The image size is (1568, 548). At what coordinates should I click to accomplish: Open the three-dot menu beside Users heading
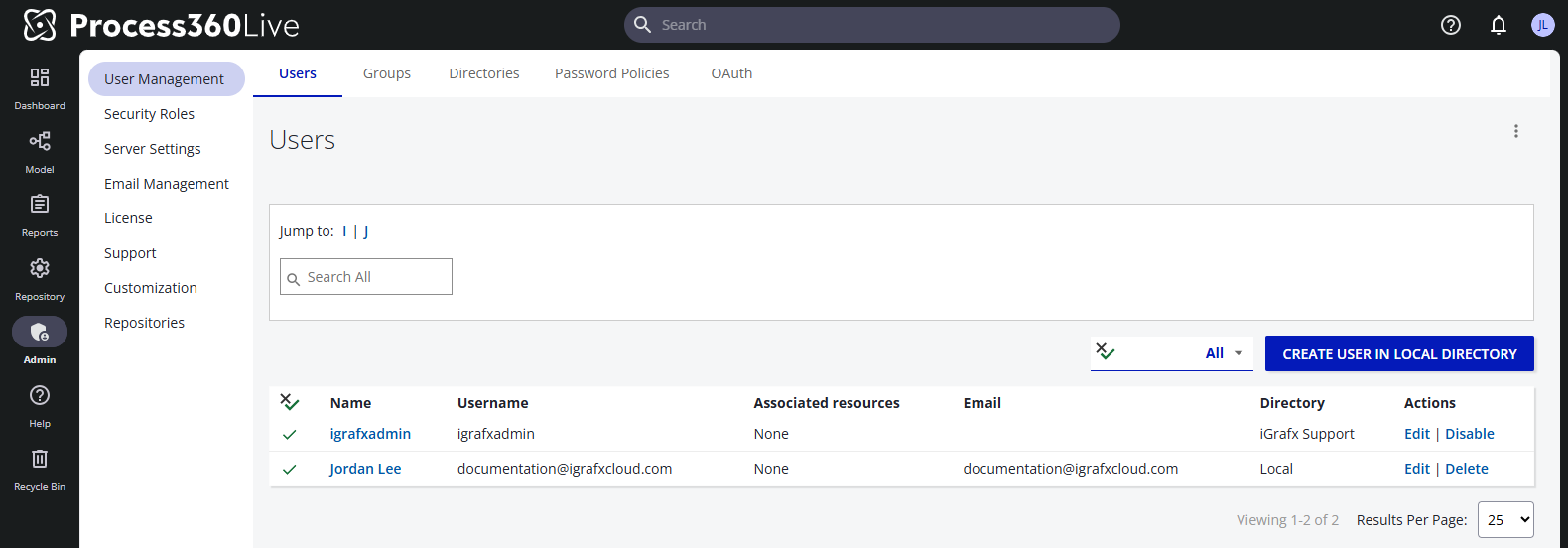1516,131
